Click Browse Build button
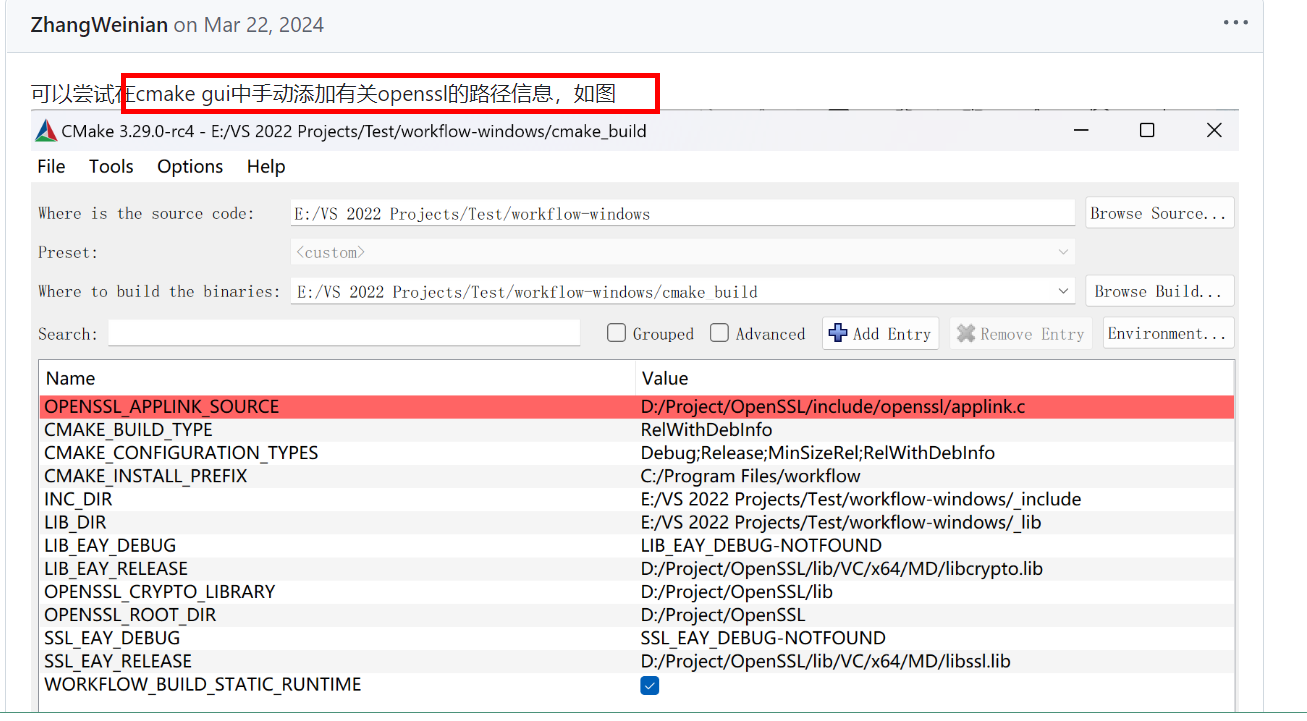The height and width of the screenshot is (721, 1307). tap(1159, 291)
